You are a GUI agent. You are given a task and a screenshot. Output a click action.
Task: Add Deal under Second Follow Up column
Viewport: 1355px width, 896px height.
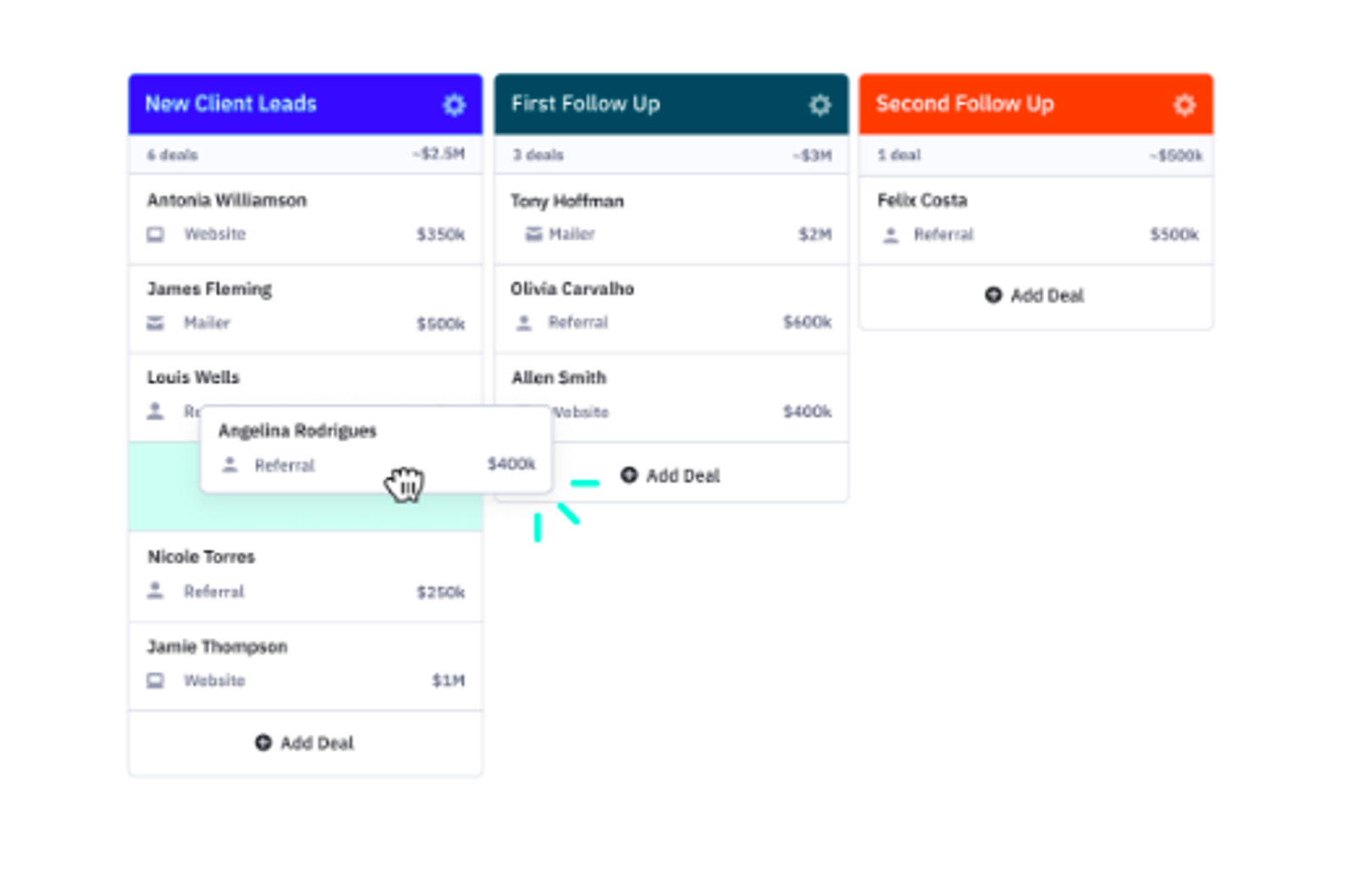pyautogui.click(x=1035, y=296)
